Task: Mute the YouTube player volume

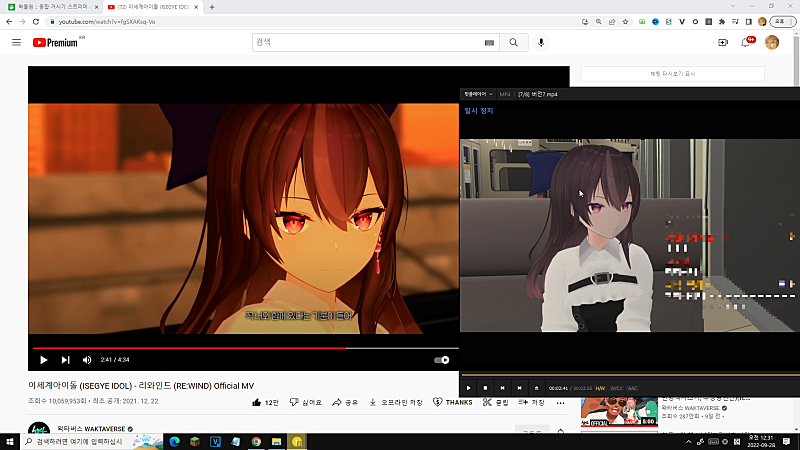Action: 87,360
